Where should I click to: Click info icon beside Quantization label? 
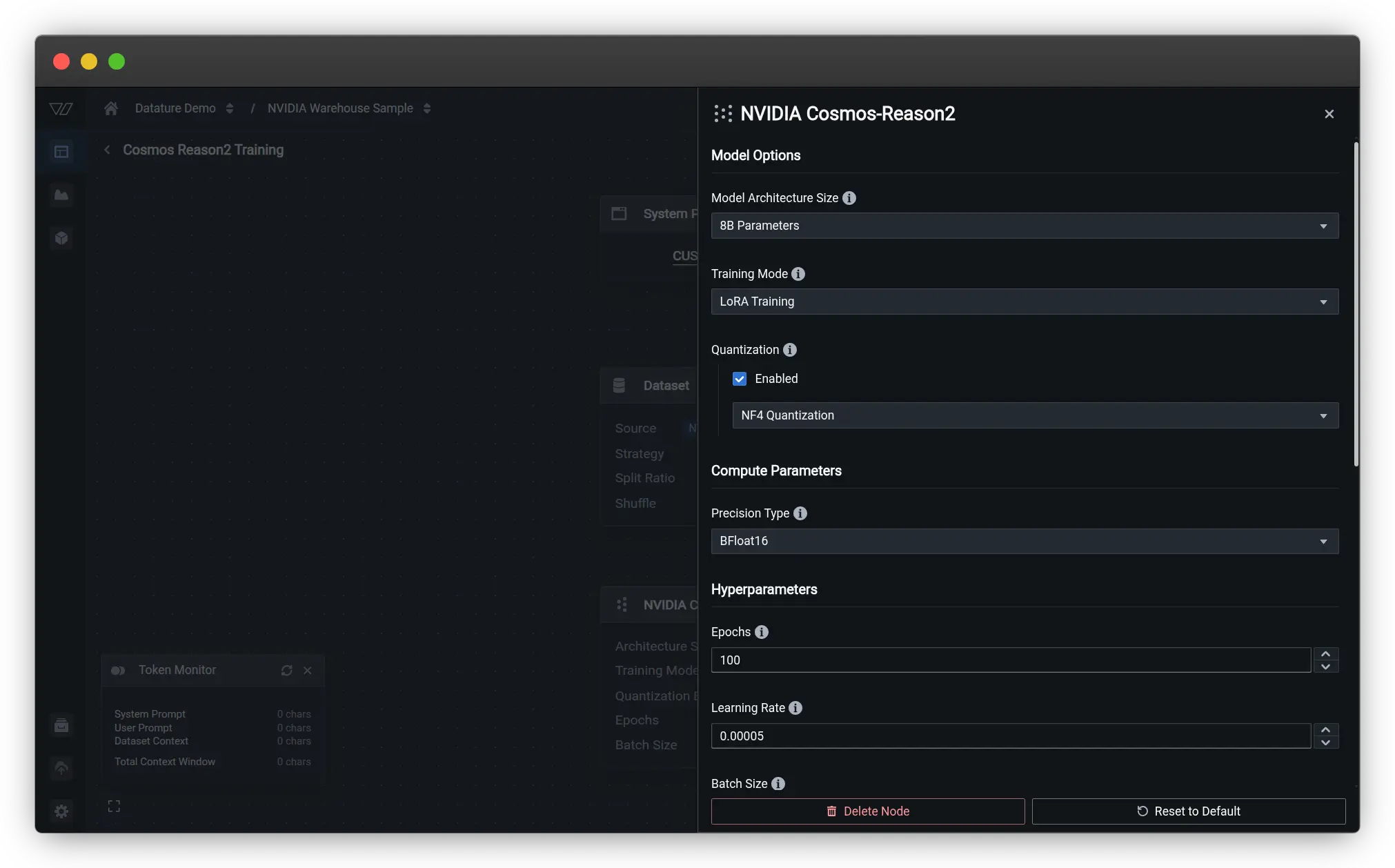pos(790,350)
